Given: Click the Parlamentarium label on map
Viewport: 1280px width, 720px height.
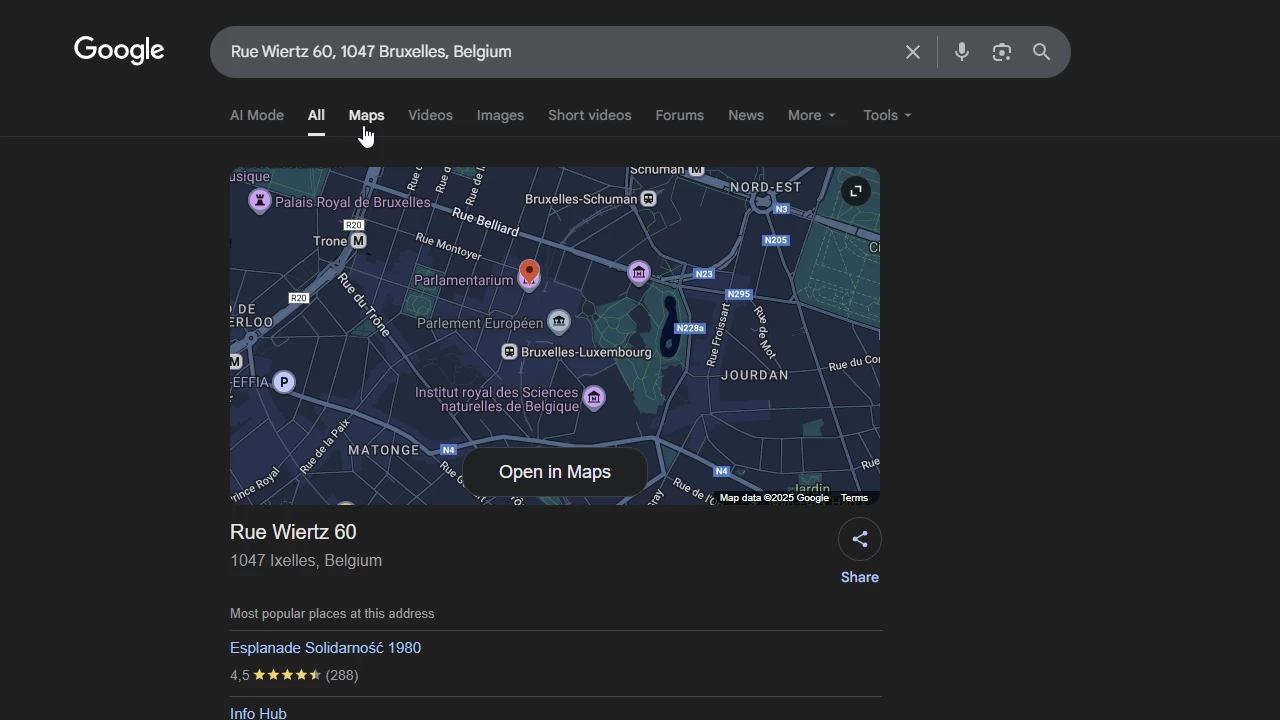Looking at the screenshot, I should tap(464, 280).
